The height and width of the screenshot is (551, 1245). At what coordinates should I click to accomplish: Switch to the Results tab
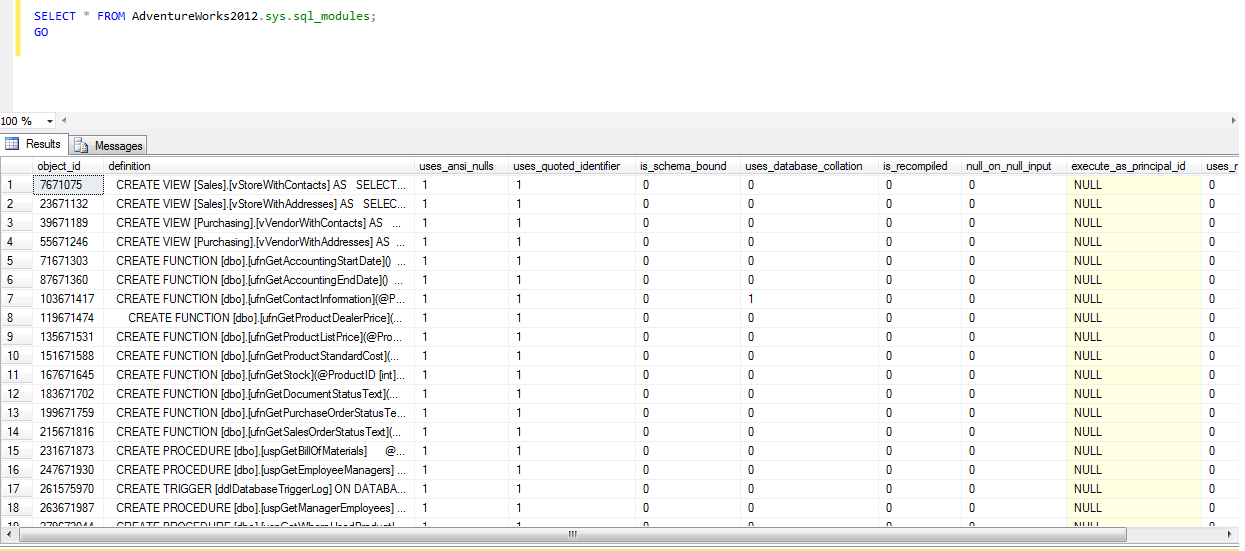(x=34, y=144)
